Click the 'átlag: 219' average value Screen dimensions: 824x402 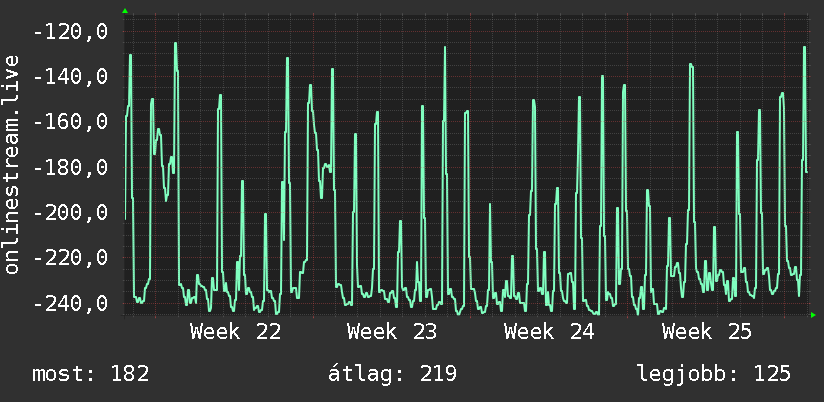point(393,374)
